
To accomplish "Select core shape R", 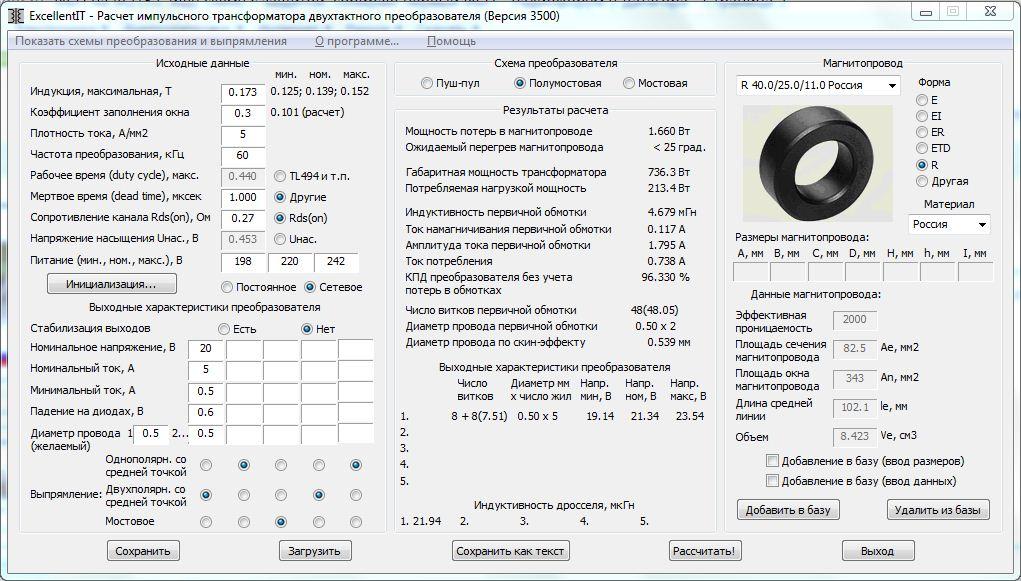I will coord(922,165).
